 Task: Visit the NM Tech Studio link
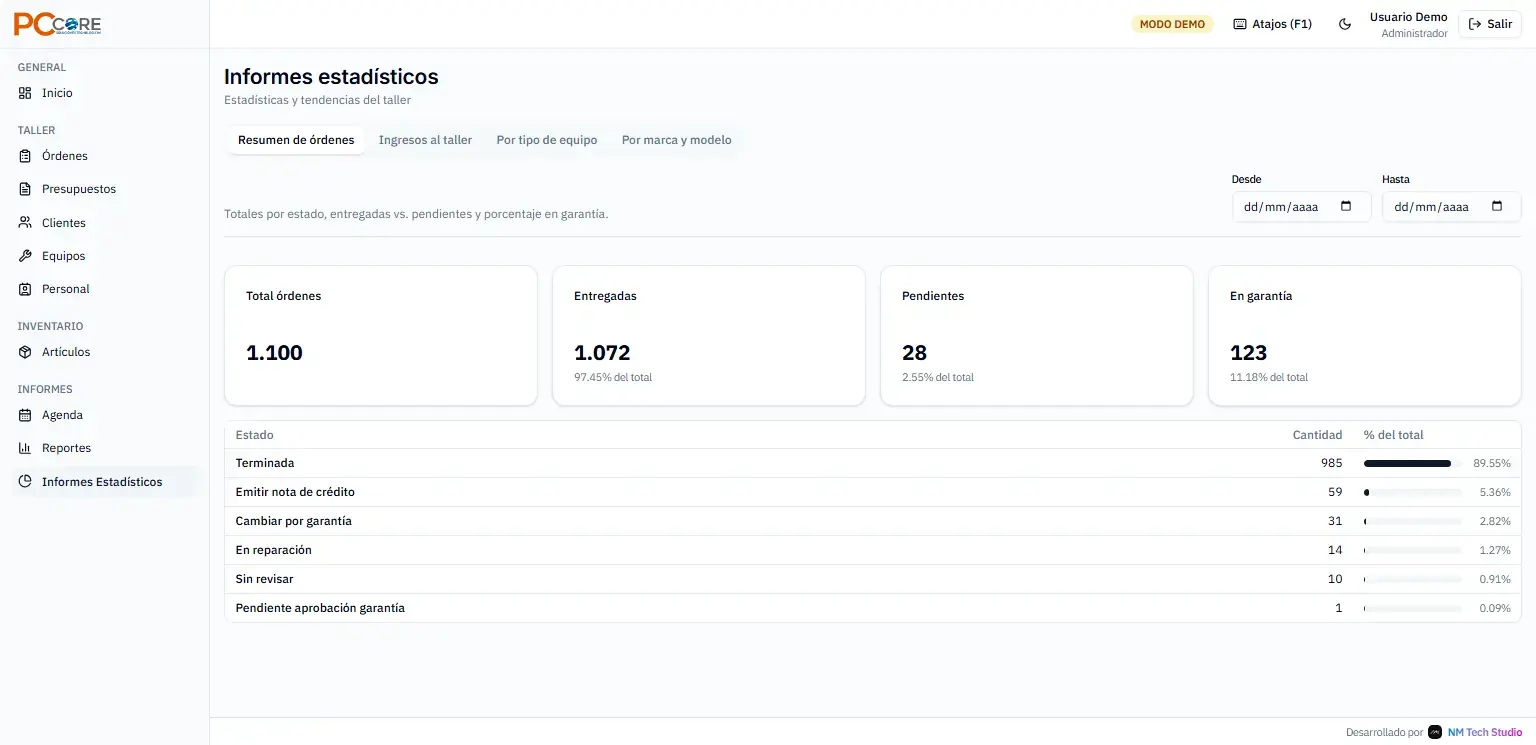pos(1485,732)
